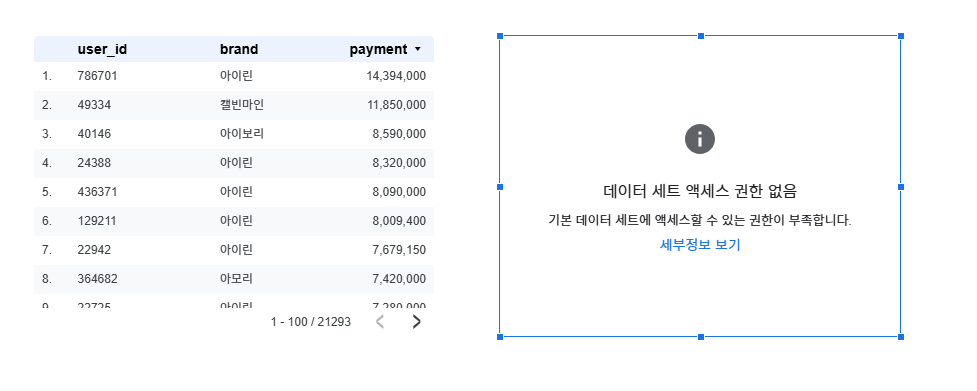Click the payment column header
Image resolution: width=977 pixels, height=391 pixels.
(378, 49)
